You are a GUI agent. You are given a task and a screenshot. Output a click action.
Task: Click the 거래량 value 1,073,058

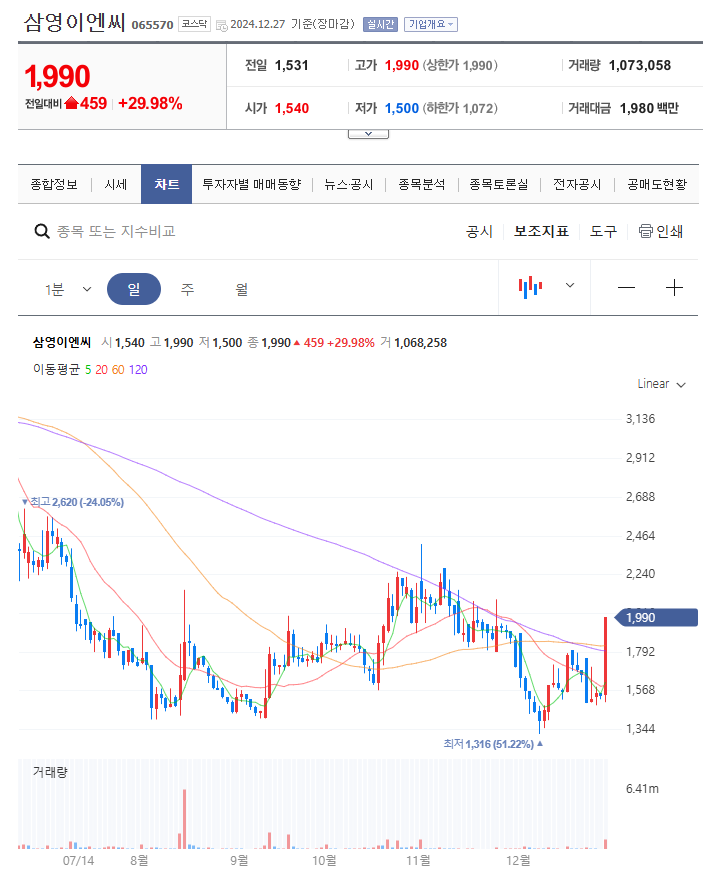640,65
